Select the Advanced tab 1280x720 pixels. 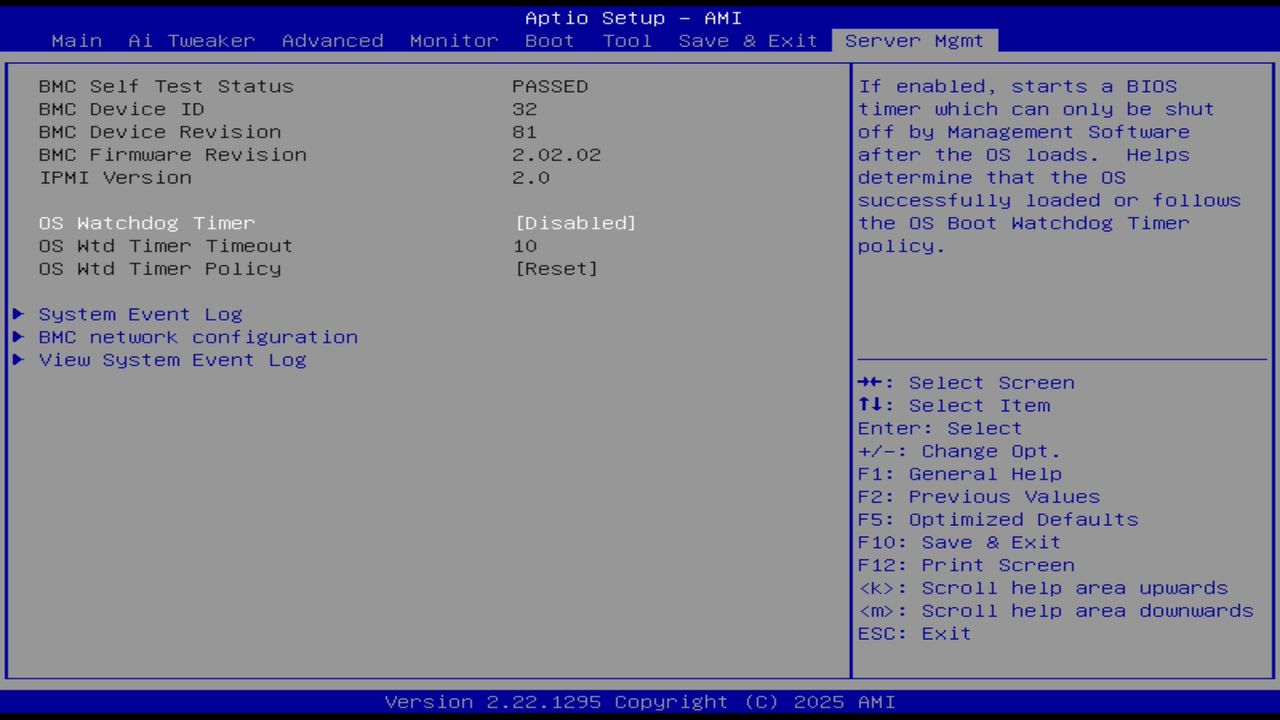[331, 40]
